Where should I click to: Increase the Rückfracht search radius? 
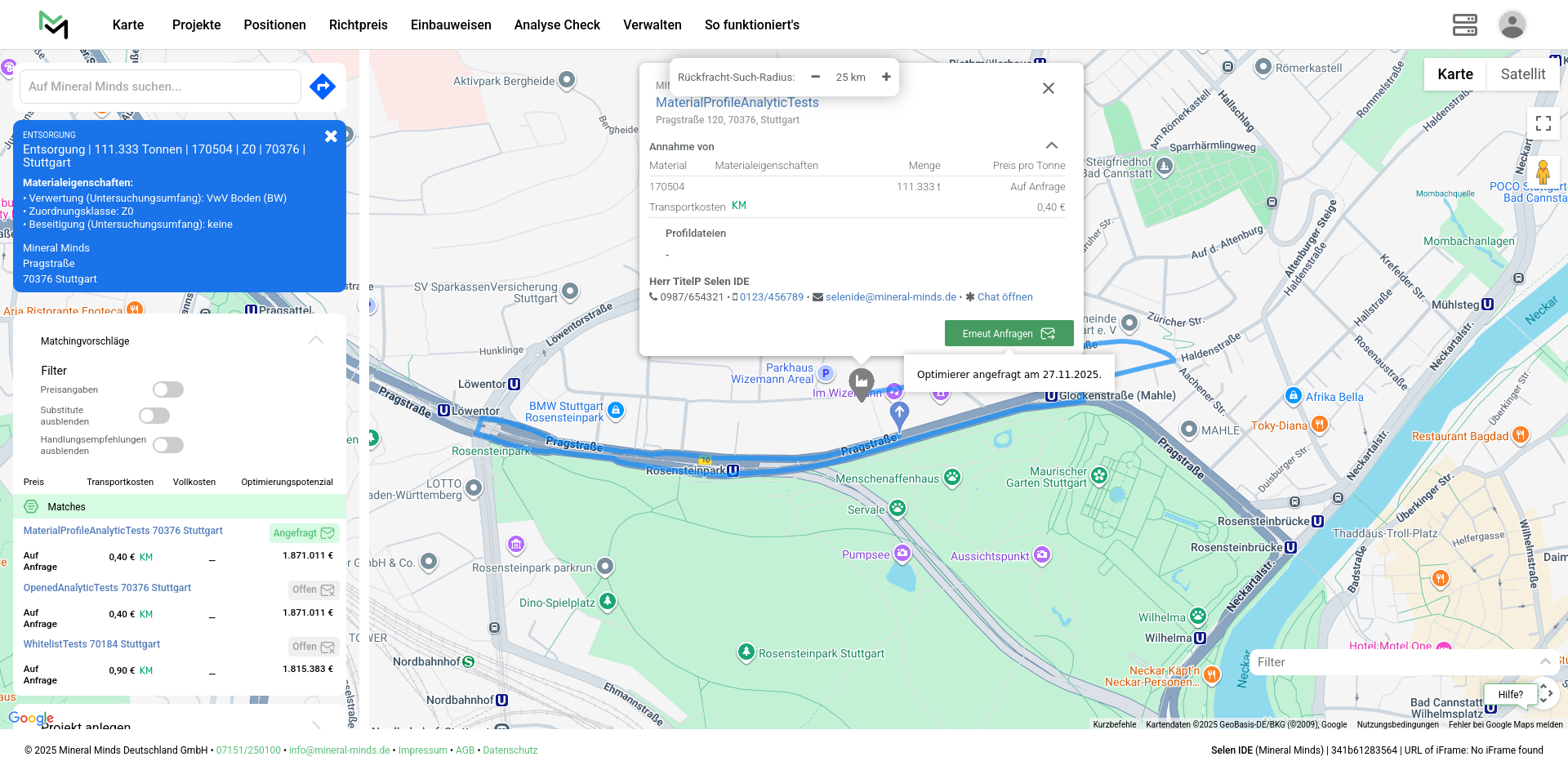[886, 77]
